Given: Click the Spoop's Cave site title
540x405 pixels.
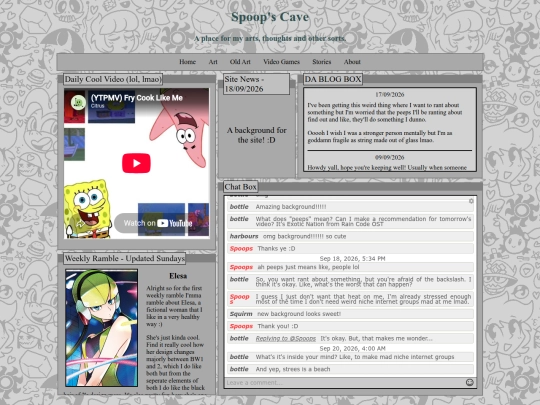Looking at the screenshot, I should [x=270, y=17].
